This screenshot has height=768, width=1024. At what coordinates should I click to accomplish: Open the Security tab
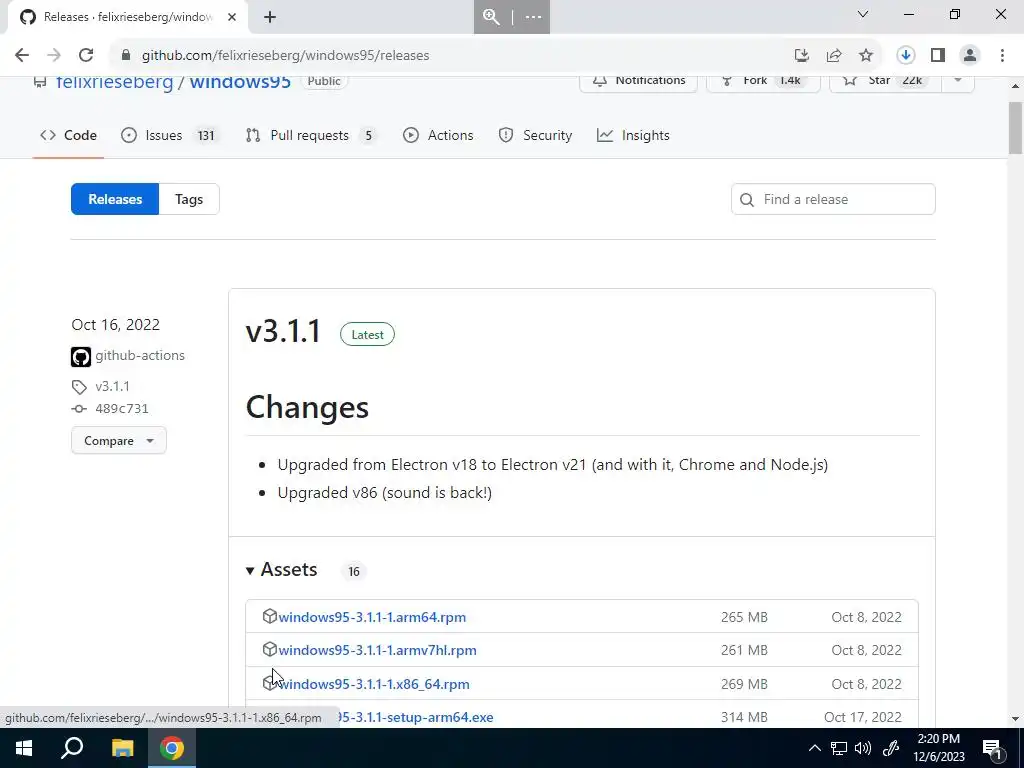535,135
